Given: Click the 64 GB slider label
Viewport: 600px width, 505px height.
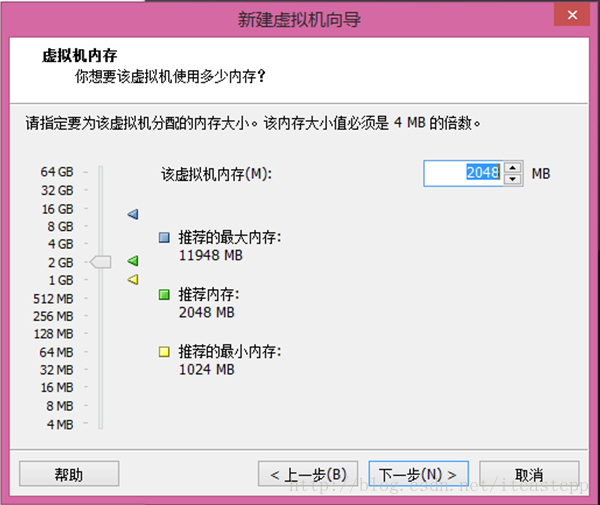Looking at the screenshot, I should coord(57,172).
